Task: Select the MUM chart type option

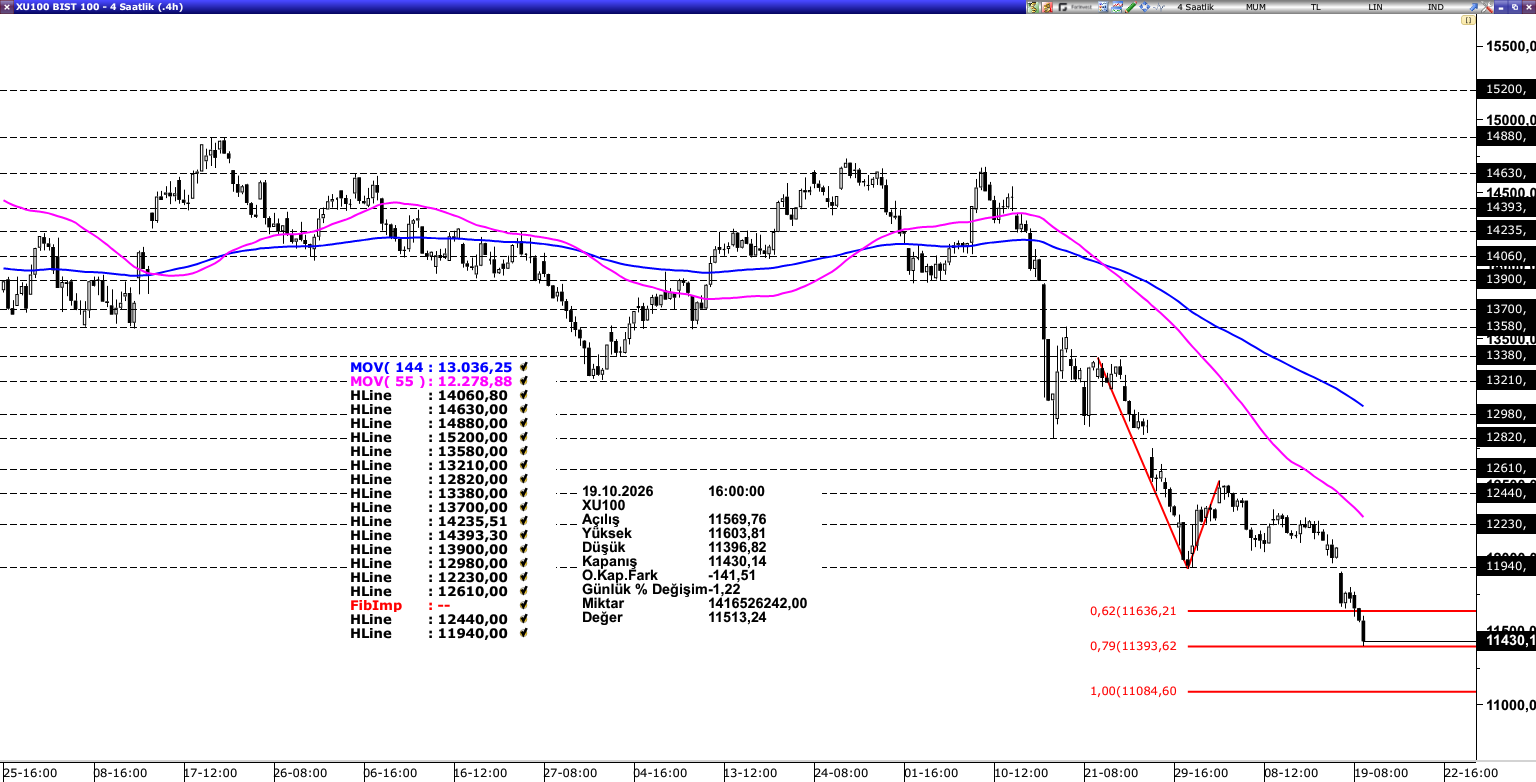Action: point(1255,7)
